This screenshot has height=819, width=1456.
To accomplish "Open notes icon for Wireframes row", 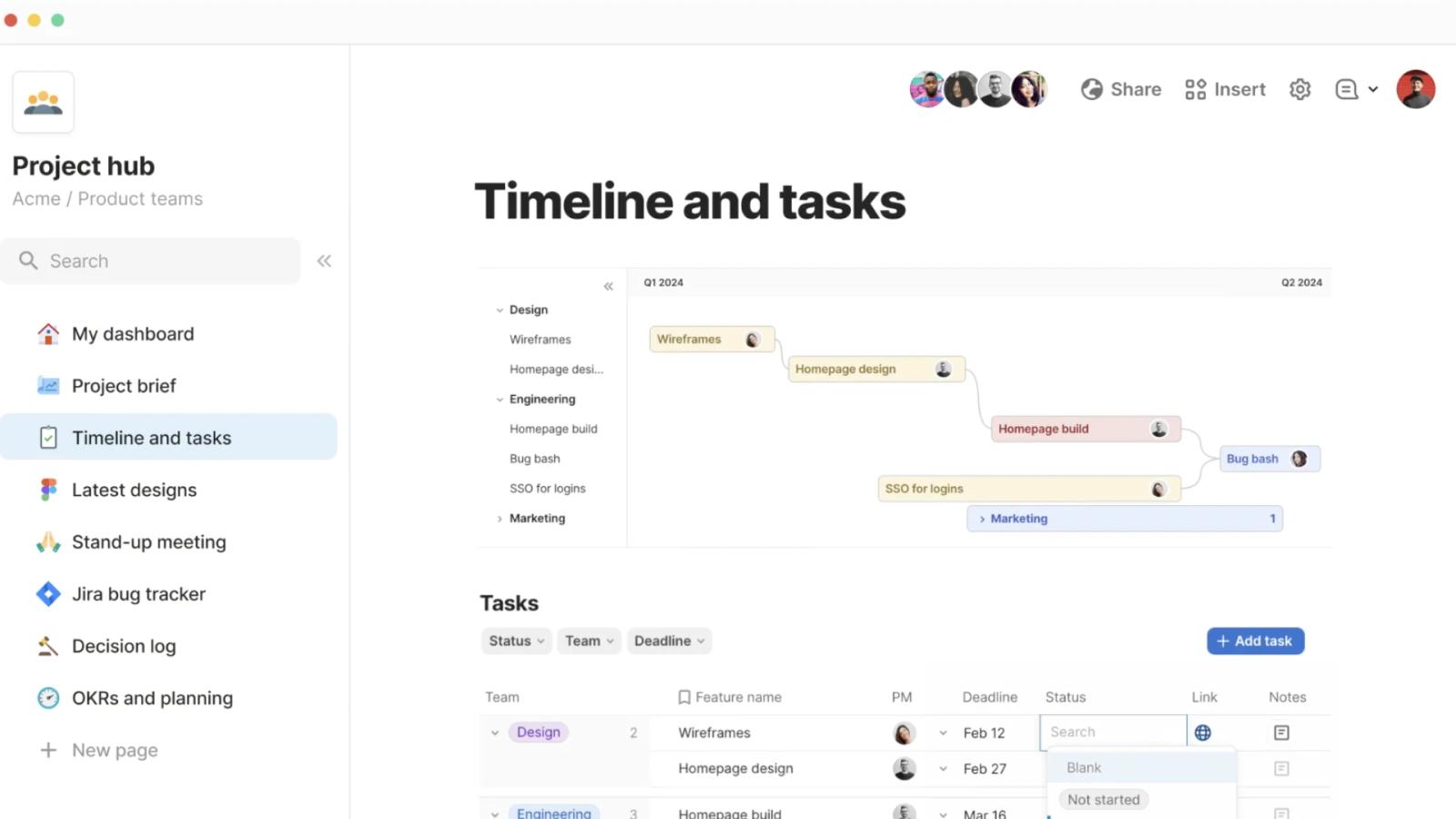I will pos(1281,733).
